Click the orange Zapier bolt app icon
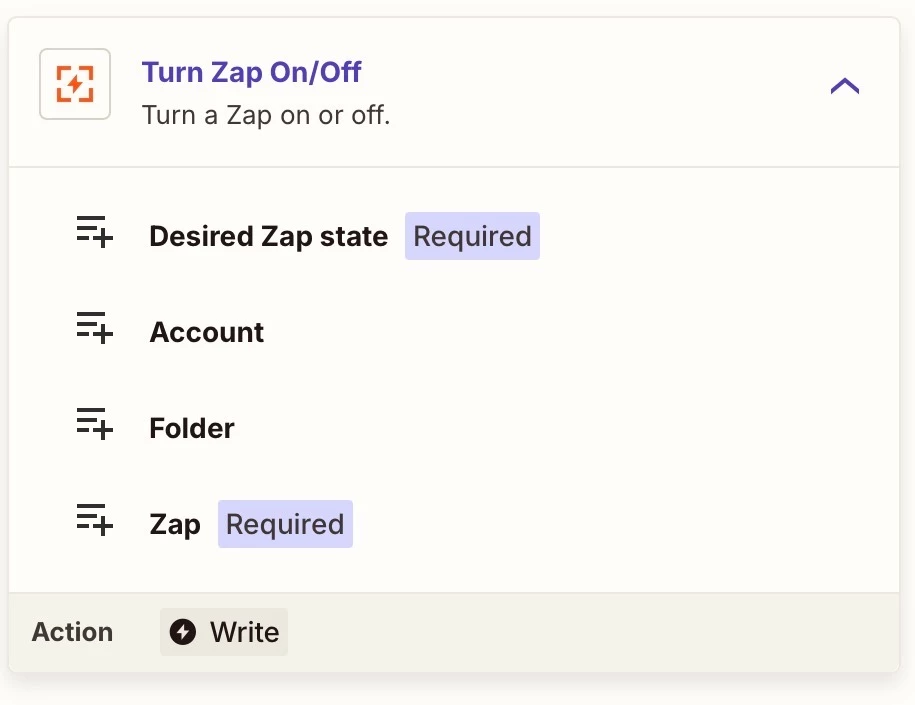Viewport: 915px width, 705px height. tap(75, 84)
